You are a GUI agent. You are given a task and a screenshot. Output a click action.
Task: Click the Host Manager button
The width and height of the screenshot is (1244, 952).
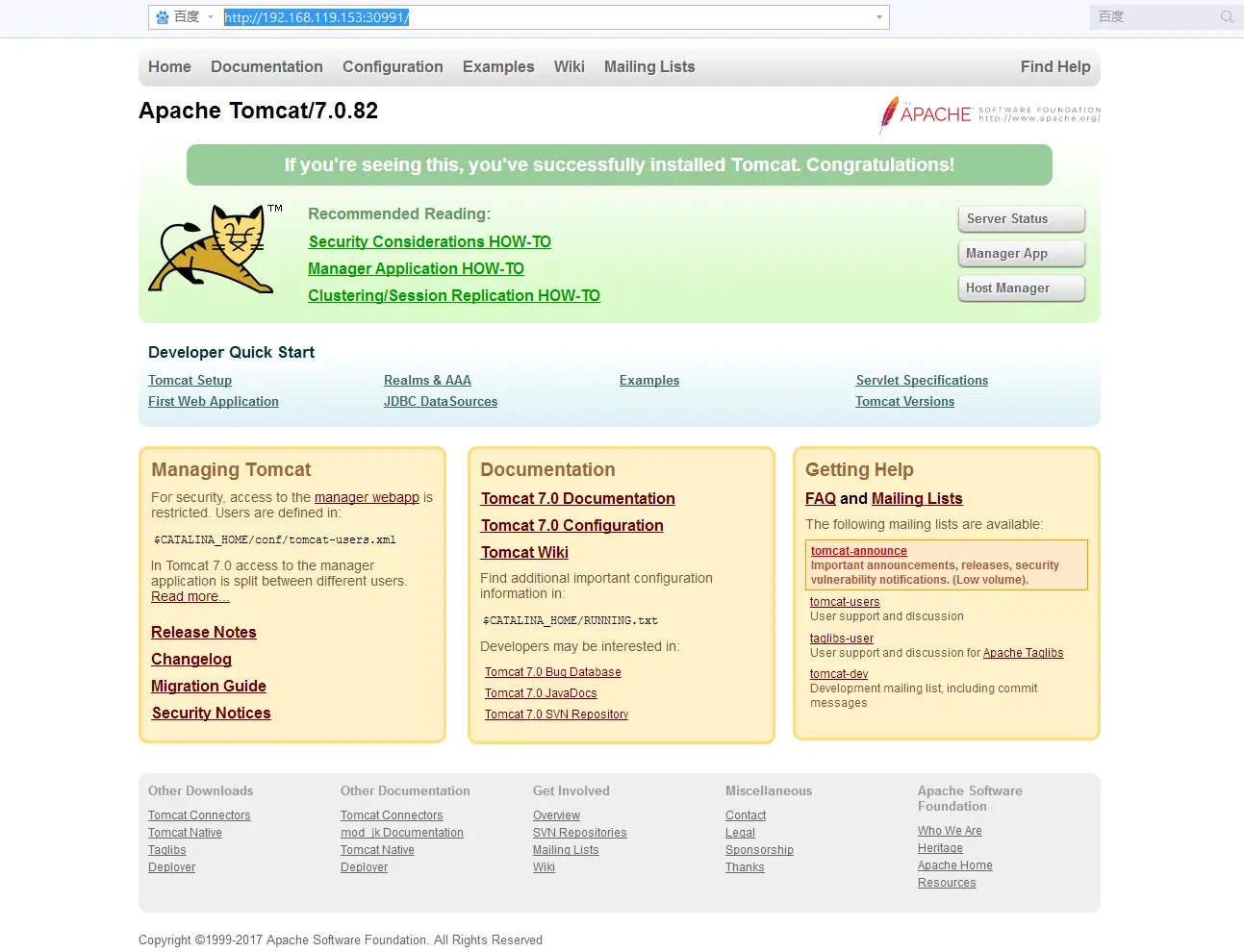1022,288
